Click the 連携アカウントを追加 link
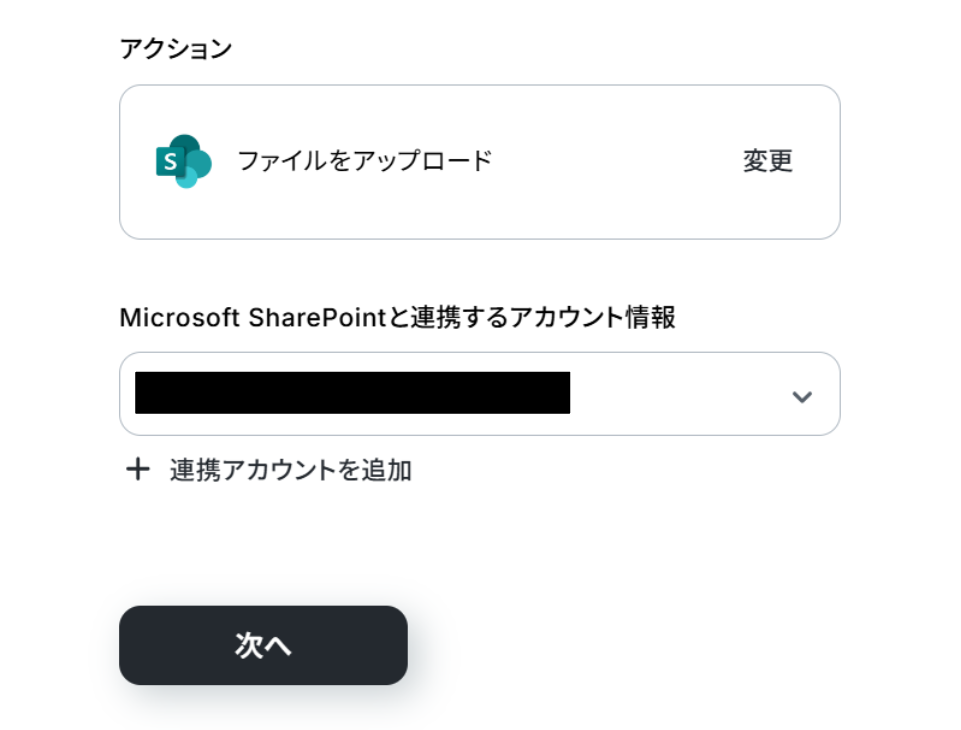Screen dimensions: 961x730 pos(290,470)
